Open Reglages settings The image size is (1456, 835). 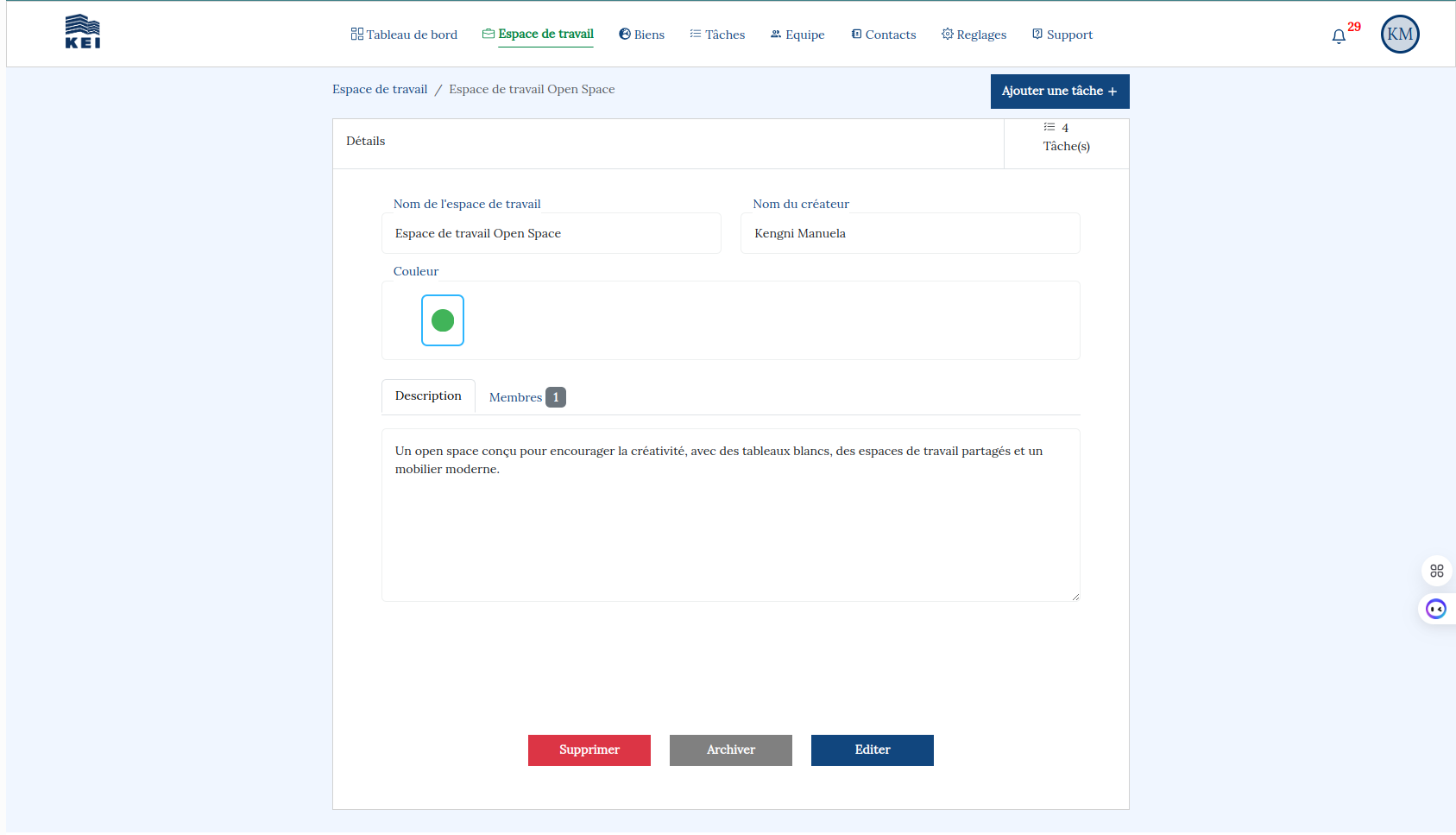[x=974, y=35]
